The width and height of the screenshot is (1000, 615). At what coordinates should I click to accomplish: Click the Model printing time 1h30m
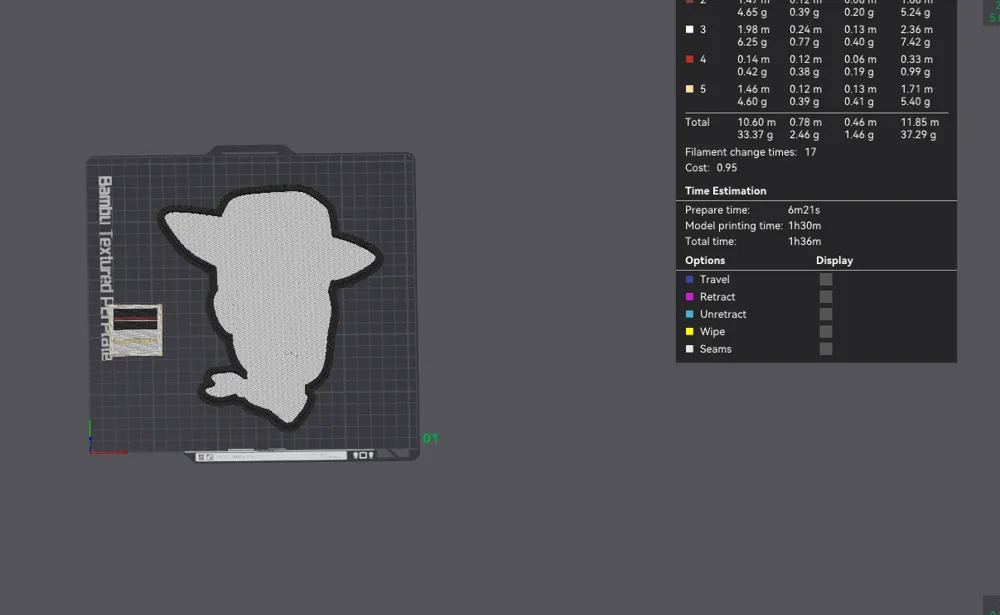pyautogui.click(x=804, y=226)
